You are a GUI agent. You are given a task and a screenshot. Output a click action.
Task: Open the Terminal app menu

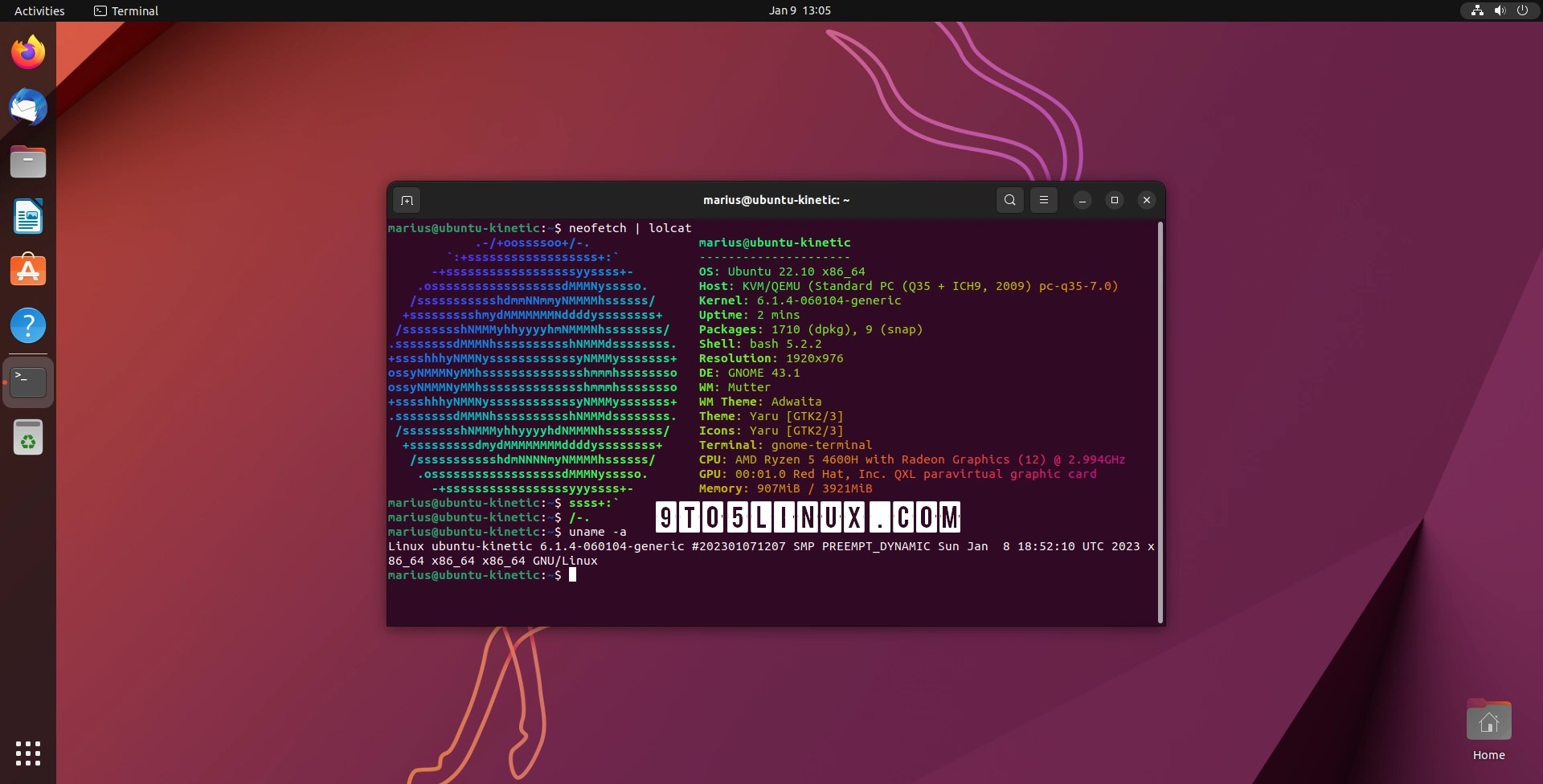pyautogui.click(x=125, y=10)
